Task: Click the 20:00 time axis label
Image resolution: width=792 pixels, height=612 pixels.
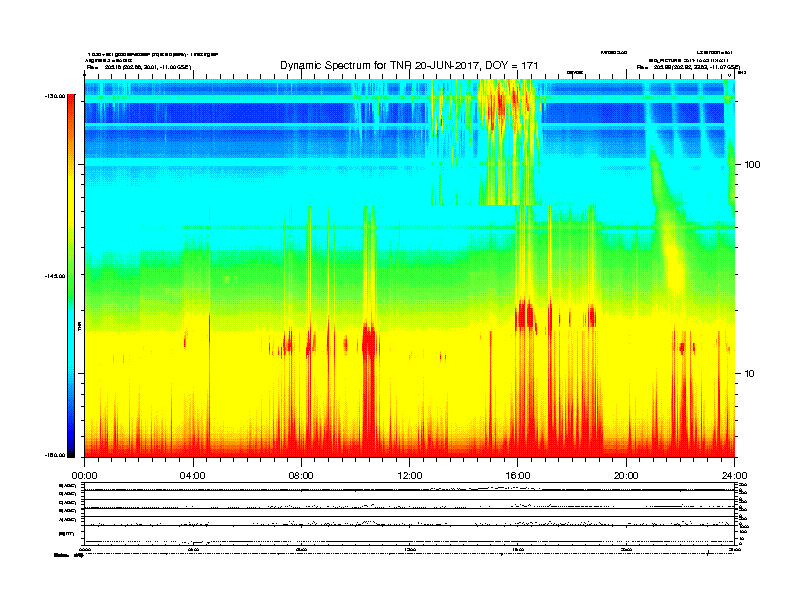Action: [x=626, y=476]
